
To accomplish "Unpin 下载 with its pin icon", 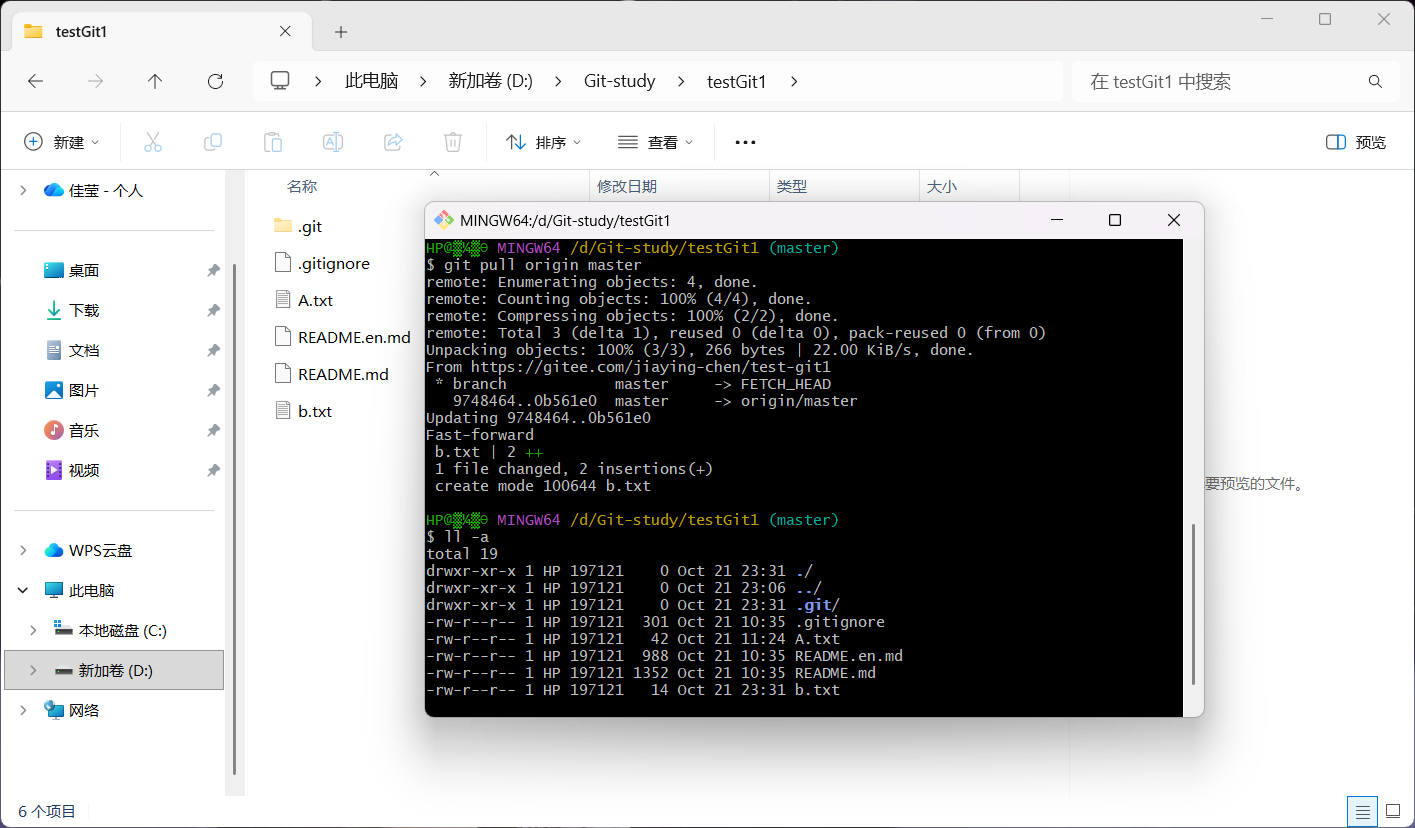I will pyautogui.click(x=213, y=310).
